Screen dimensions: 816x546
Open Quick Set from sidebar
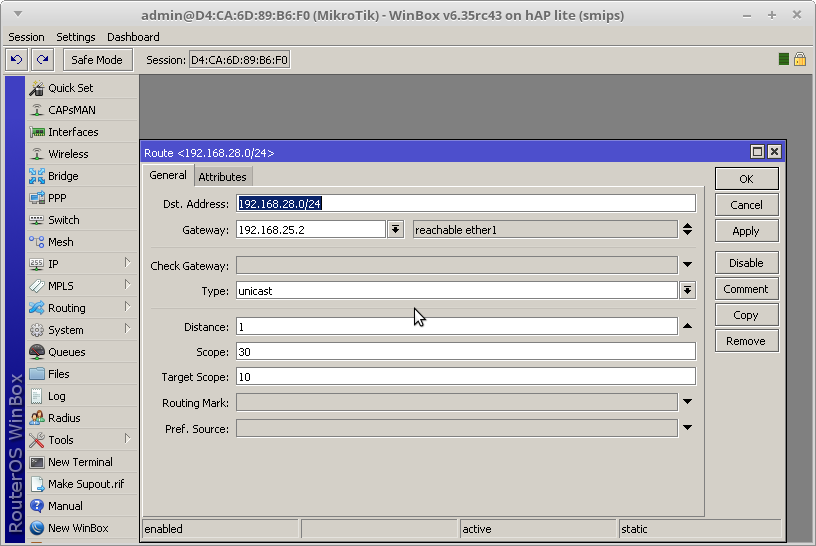[82, 88]
